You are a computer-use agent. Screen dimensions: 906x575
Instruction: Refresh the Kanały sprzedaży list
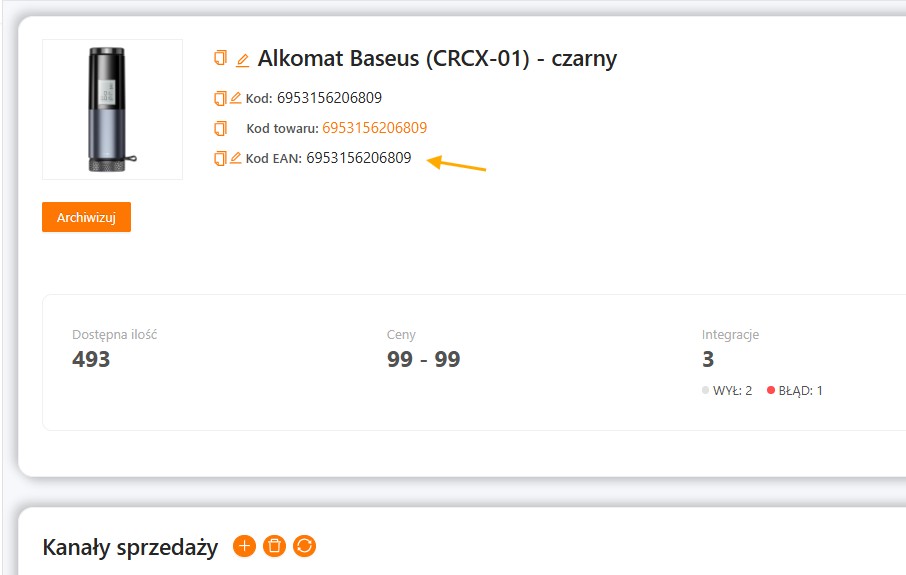pos(305,546)
